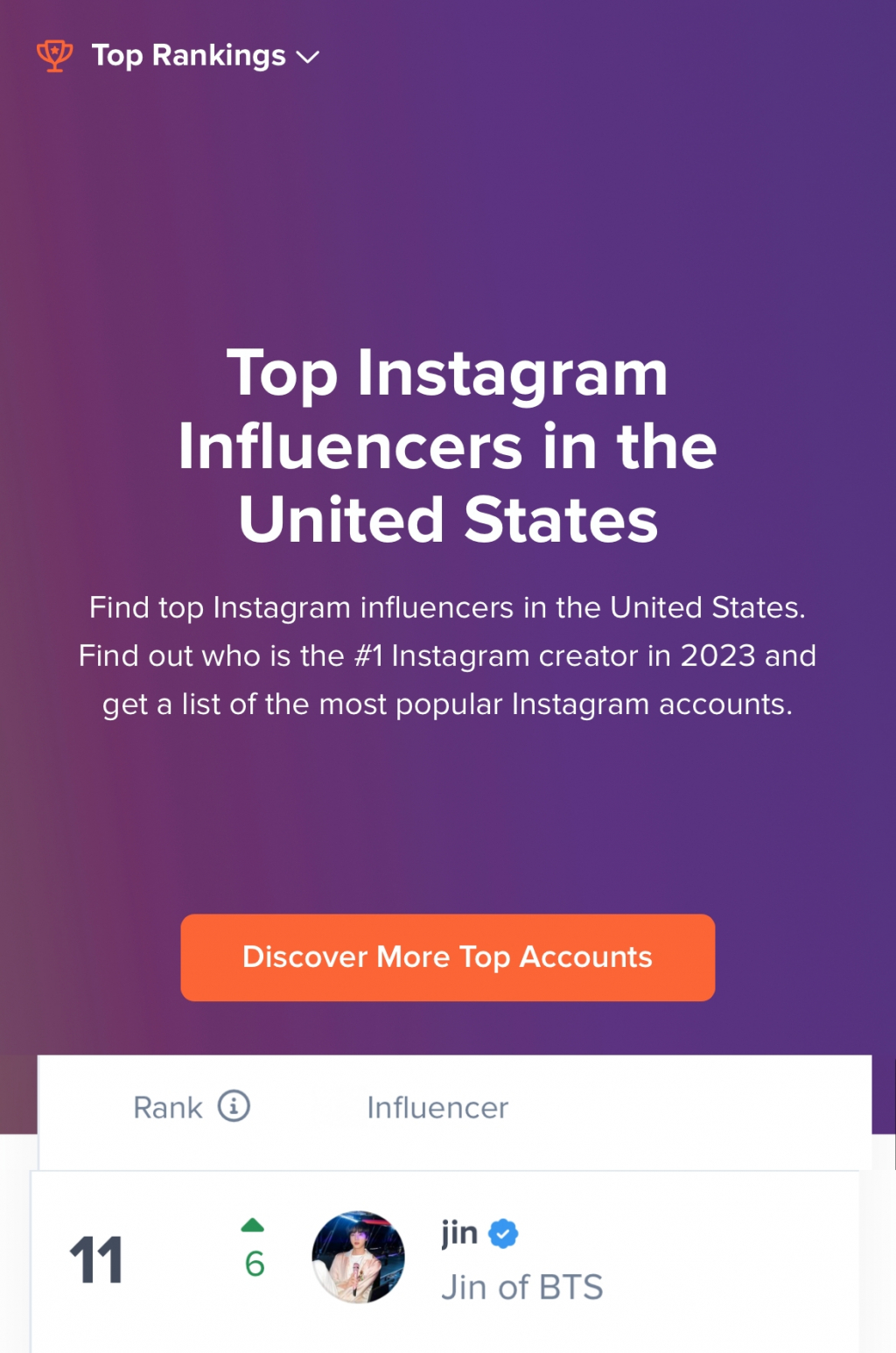Click the line "most popular Instagram accounts"
This screenshot has width=896, height=1353.
click(x=447, y=704)
